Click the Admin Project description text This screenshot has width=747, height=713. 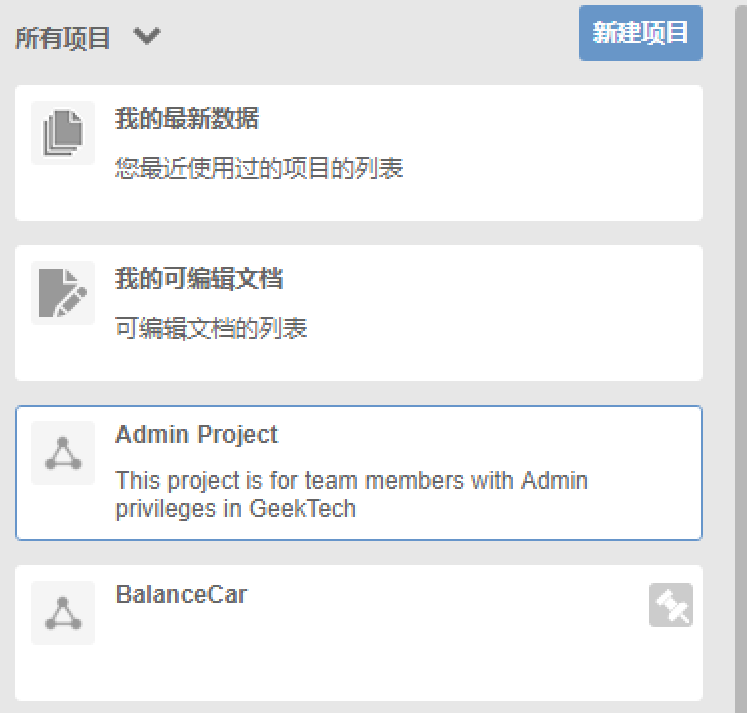351,494
